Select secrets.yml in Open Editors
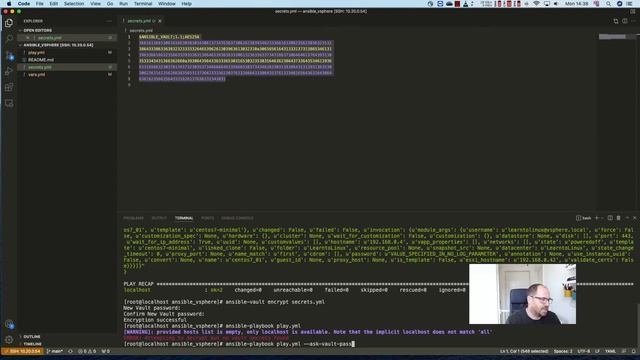Image resolution: width=640 pixels, height=360 pixels. [x=67, y=38]
